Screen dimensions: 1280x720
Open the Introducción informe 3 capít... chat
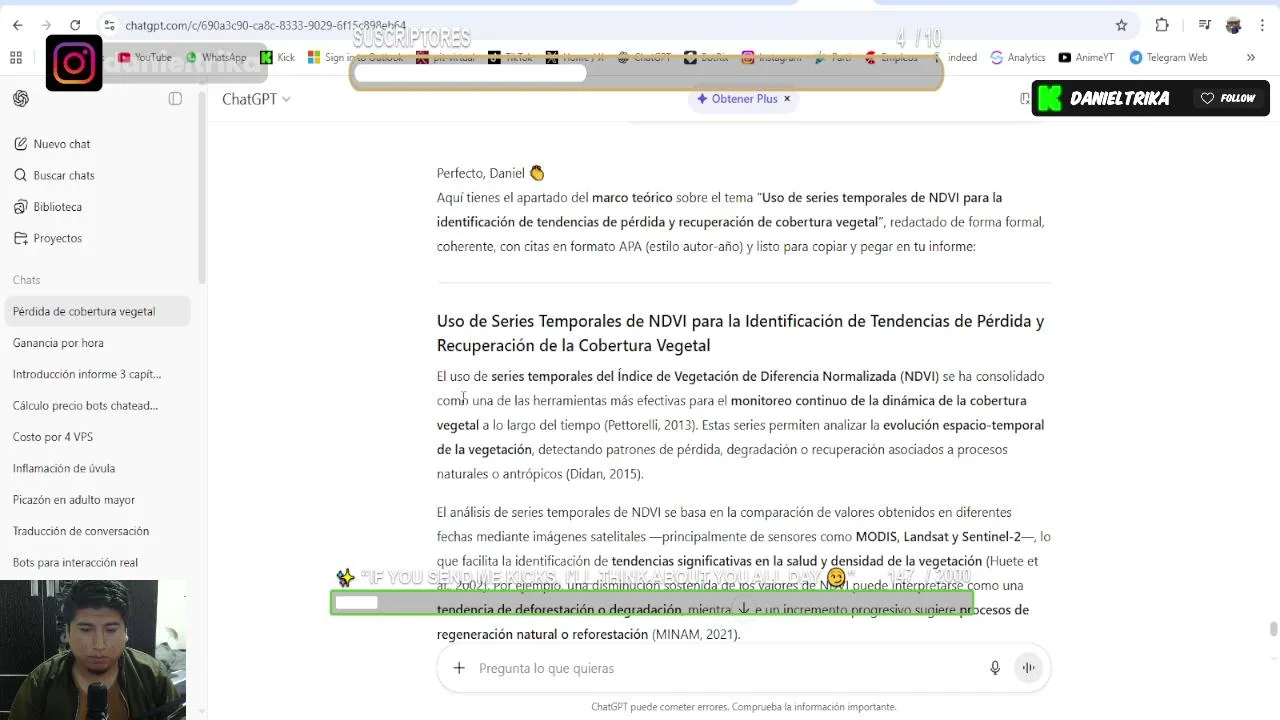[x=97, y=374]
